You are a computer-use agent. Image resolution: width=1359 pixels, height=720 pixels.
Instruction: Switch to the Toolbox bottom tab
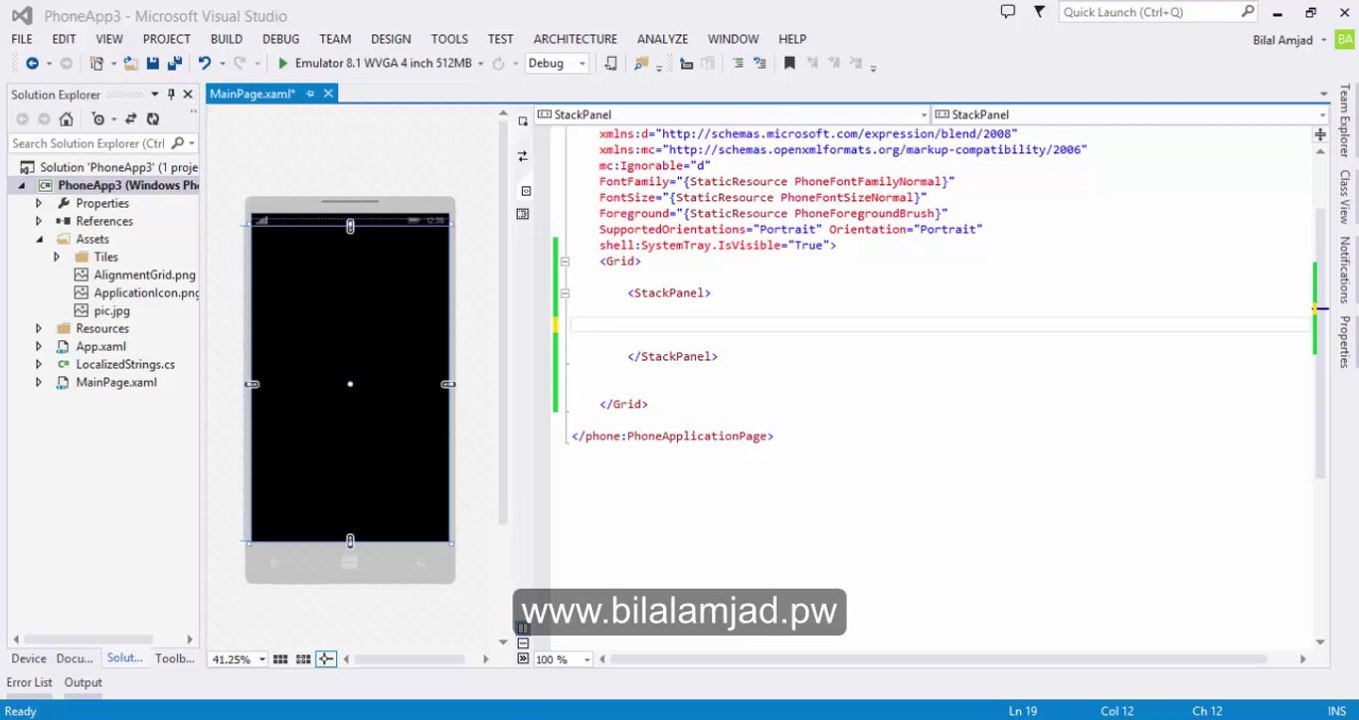[x=174, y=658]
